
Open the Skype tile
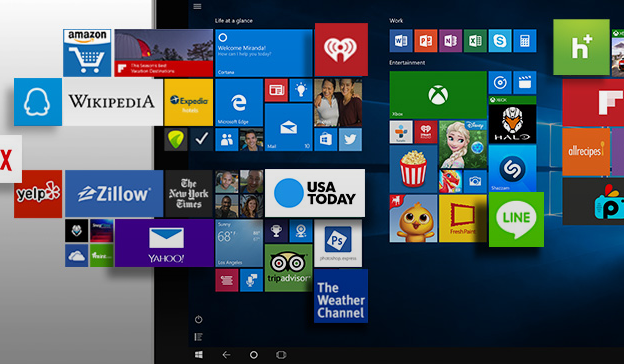(500, 41)
